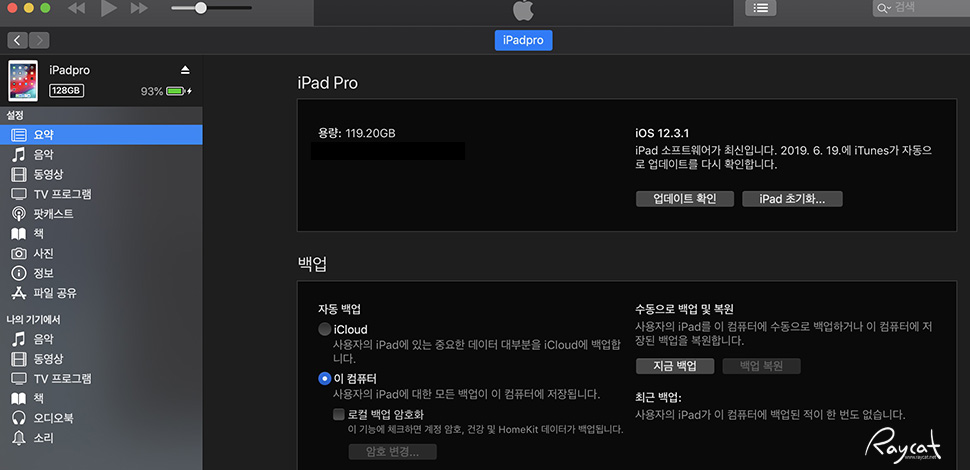Click the search field 검색
Image resolution: width=970 pixels, height=470 pixels.
point(921,7)
